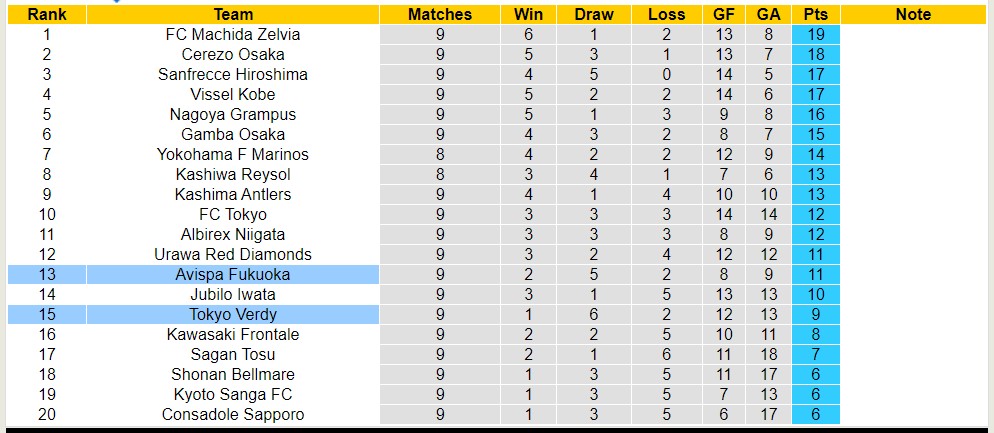Sort by the Pts column header
994x433 pixels.
(x=815, y=14)
